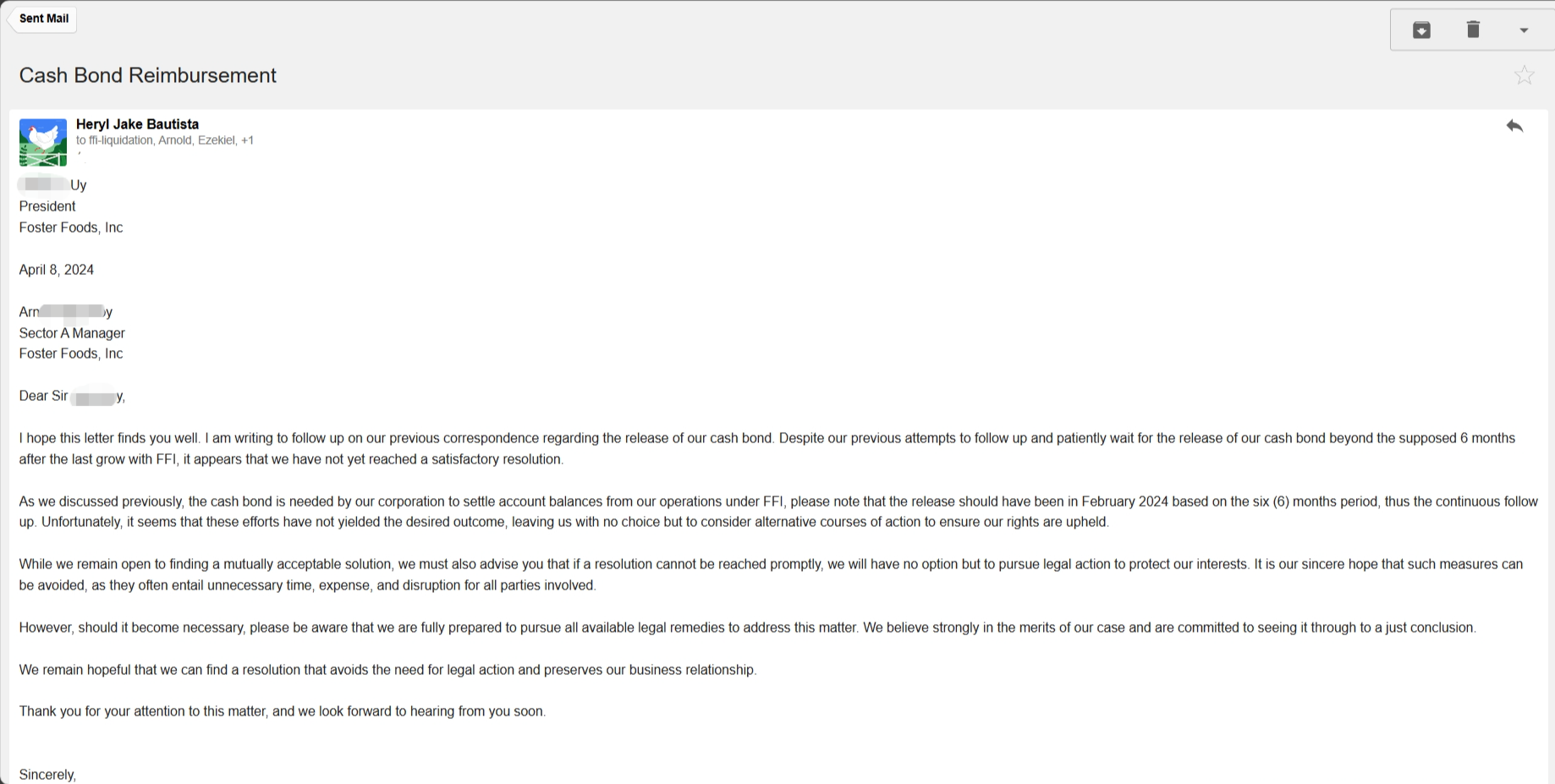Viewport: 1555px width, 784px height.
Task: Click the Cash Bond Reimbursement subject
Action: point(148,75)
